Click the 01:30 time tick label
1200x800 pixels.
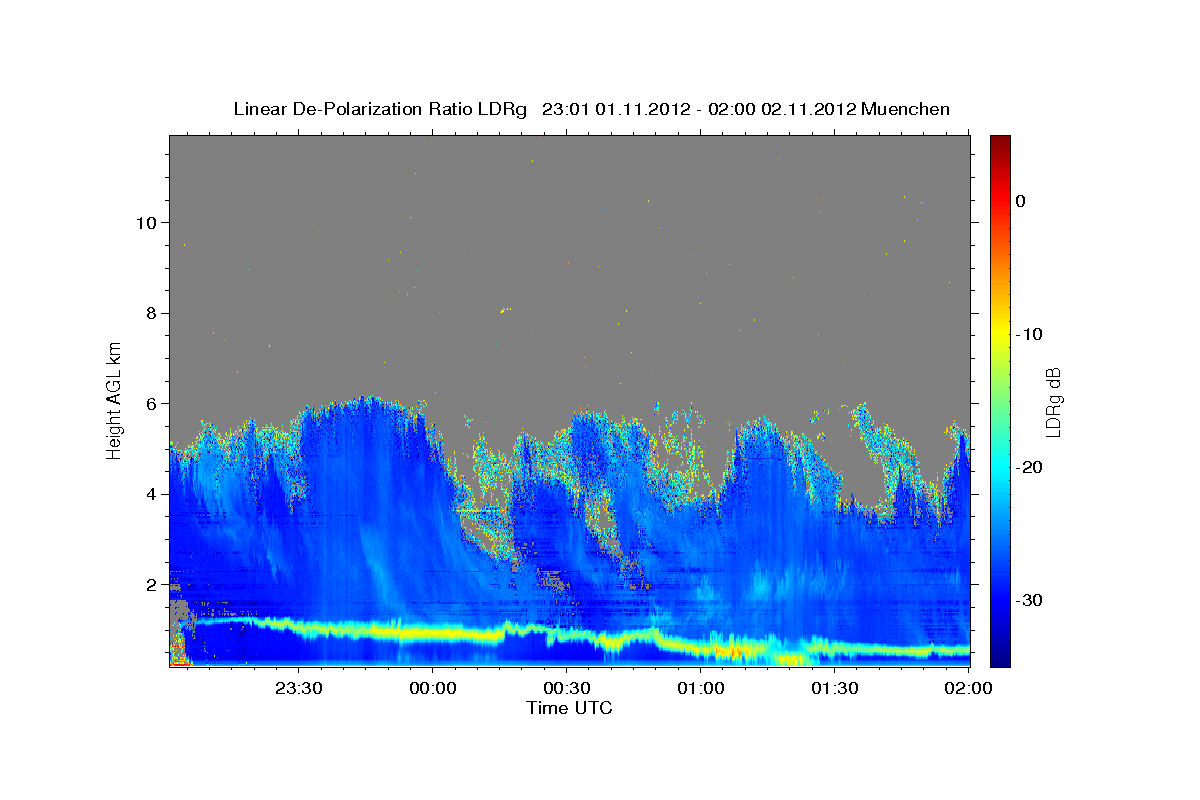(x=835, y=688)
